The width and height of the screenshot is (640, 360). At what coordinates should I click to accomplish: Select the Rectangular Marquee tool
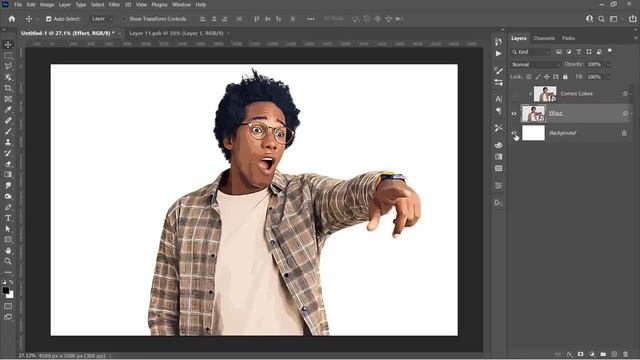pyautogui.click(x=8, y=56)
